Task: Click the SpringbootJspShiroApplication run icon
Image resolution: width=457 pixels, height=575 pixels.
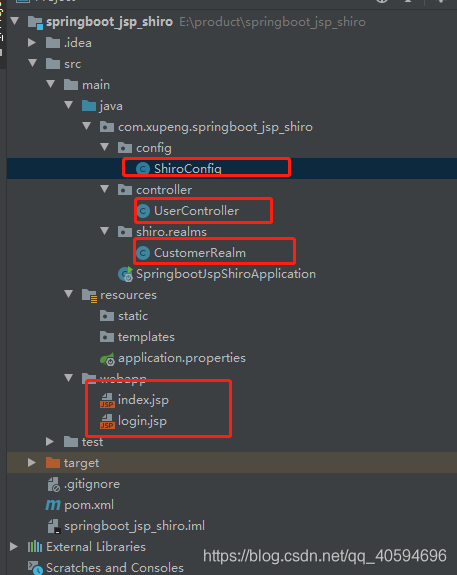Action: (125, 274)
